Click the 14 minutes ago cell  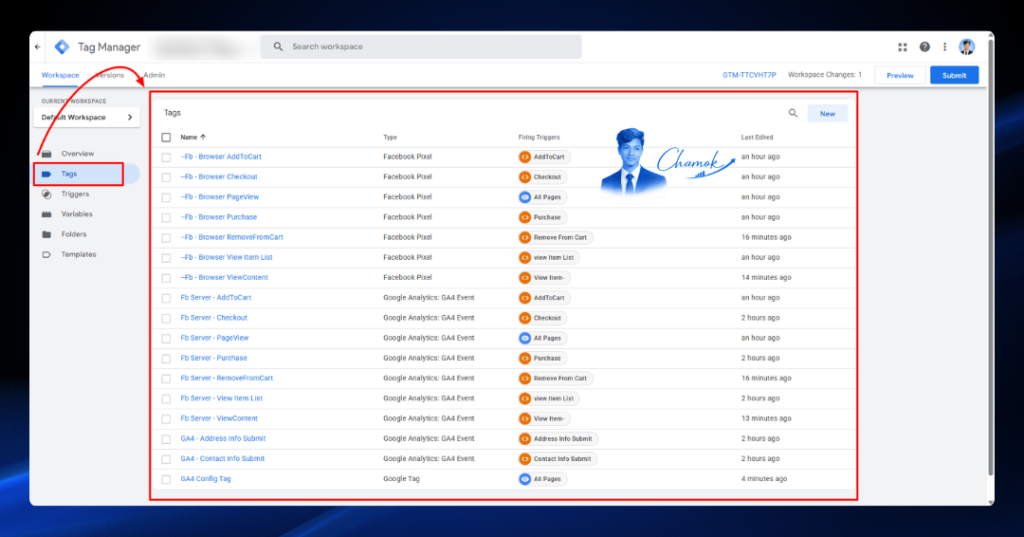pyautogui.click(x=765, y=278)
